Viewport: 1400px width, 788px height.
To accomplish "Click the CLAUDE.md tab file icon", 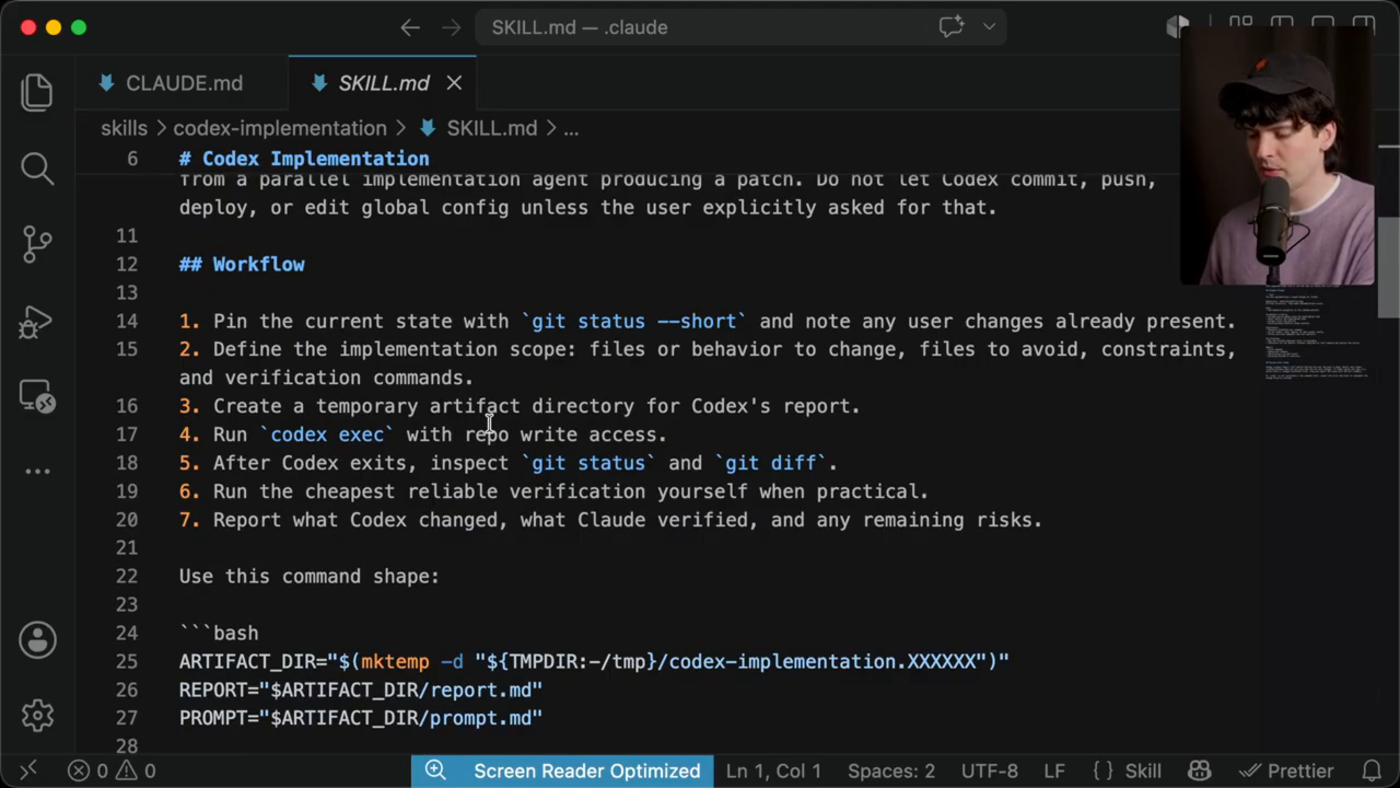I will (x=106, y=83).
